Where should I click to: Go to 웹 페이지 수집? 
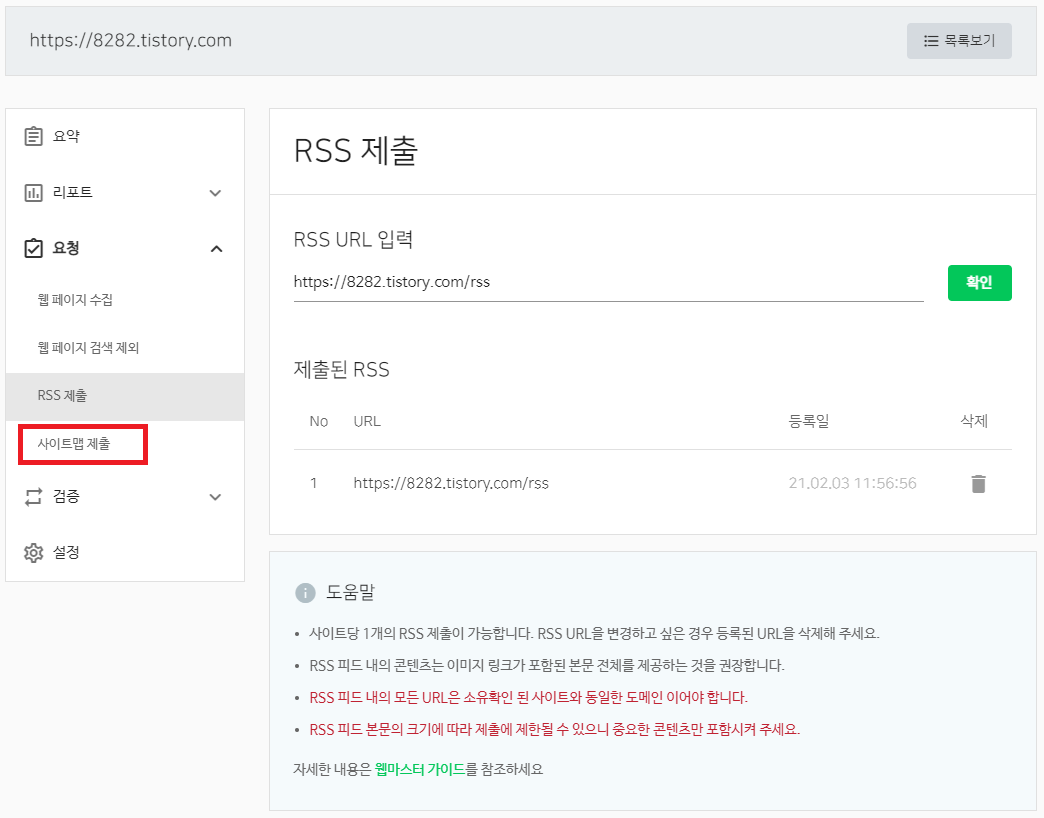click(x=75, y=300)
